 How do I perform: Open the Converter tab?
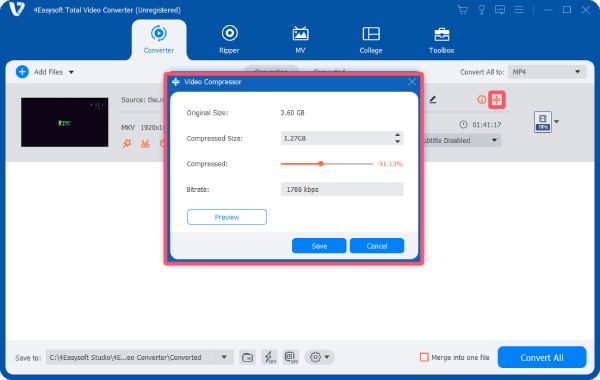click(159, 39)
